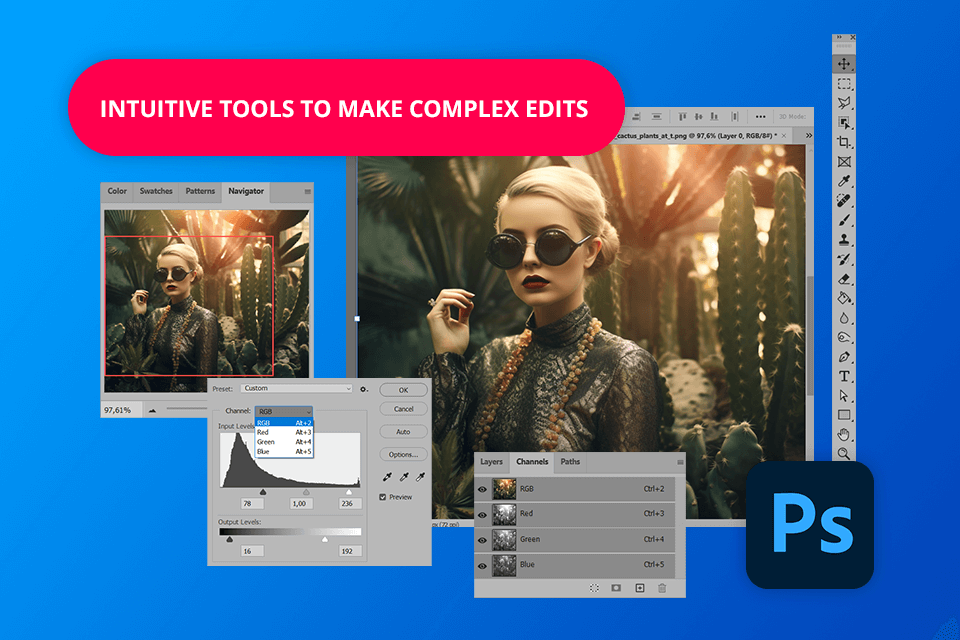
Task: Switch to the Paths tab
Action: 570,462
